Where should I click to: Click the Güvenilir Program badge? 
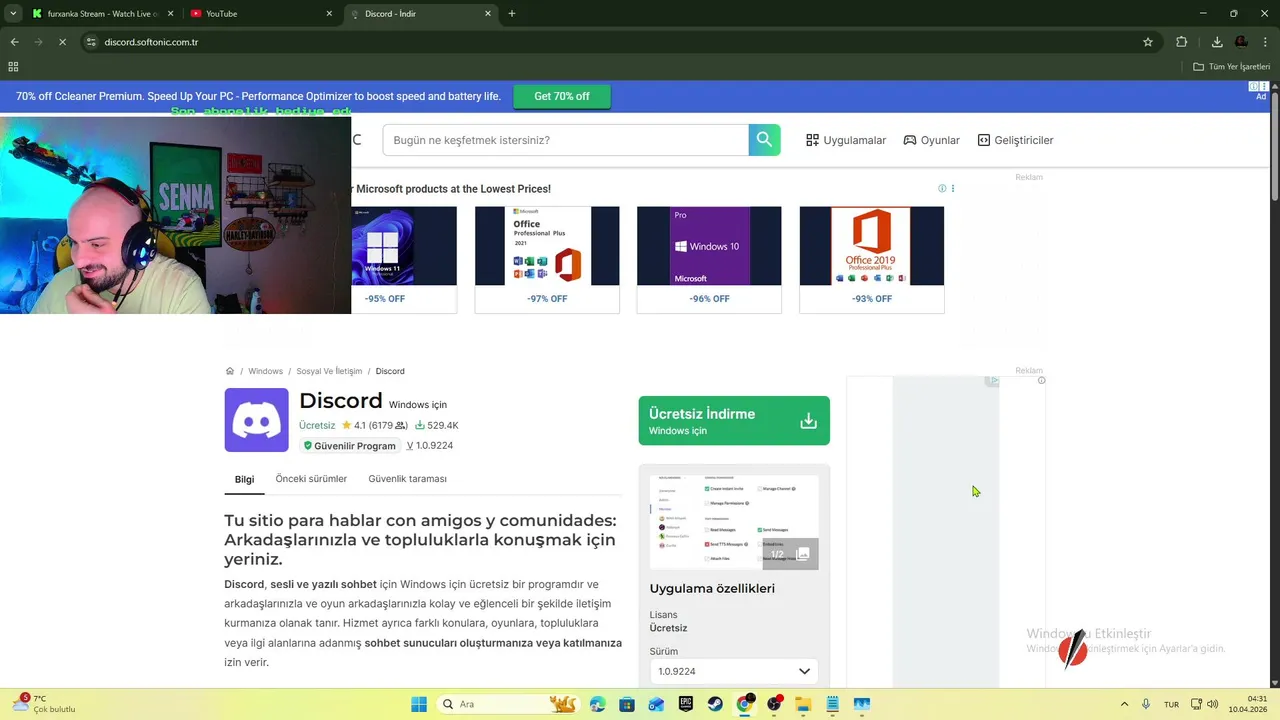click(350, 446)
